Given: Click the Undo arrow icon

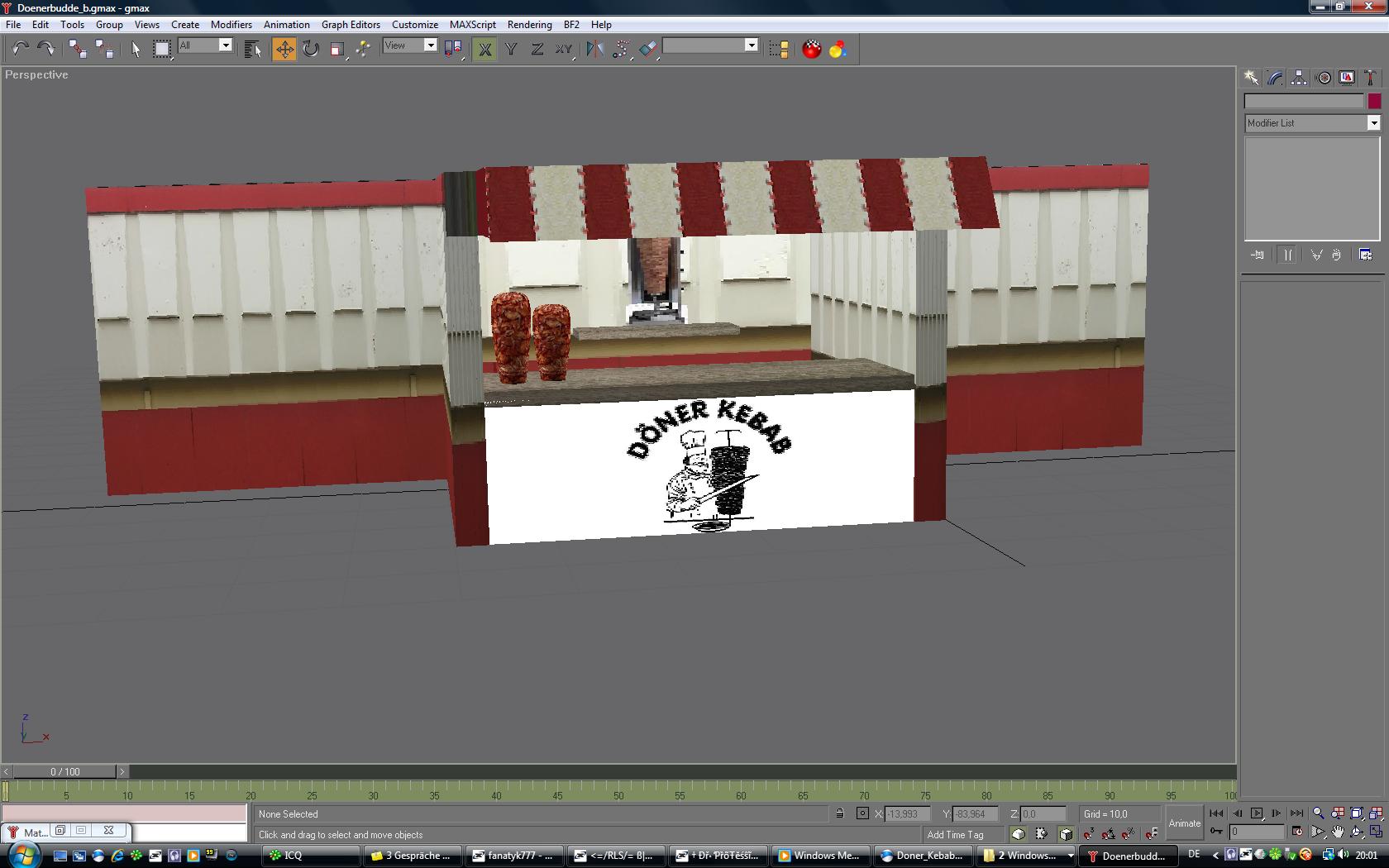Looking at the screenshot, I should pos(20,50).
